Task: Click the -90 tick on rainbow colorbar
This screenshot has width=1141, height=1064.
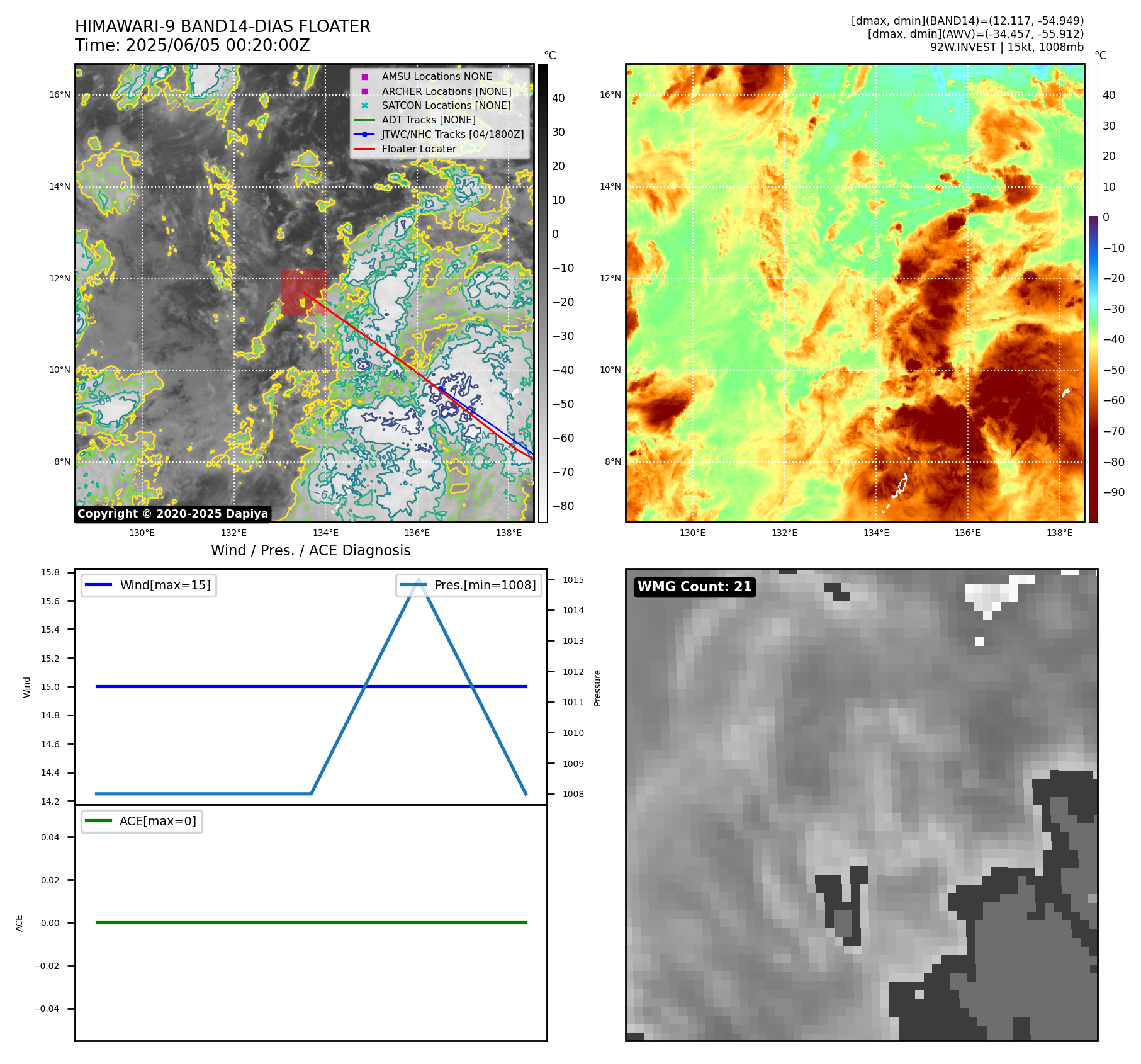Action: (x=1114, y=492)
